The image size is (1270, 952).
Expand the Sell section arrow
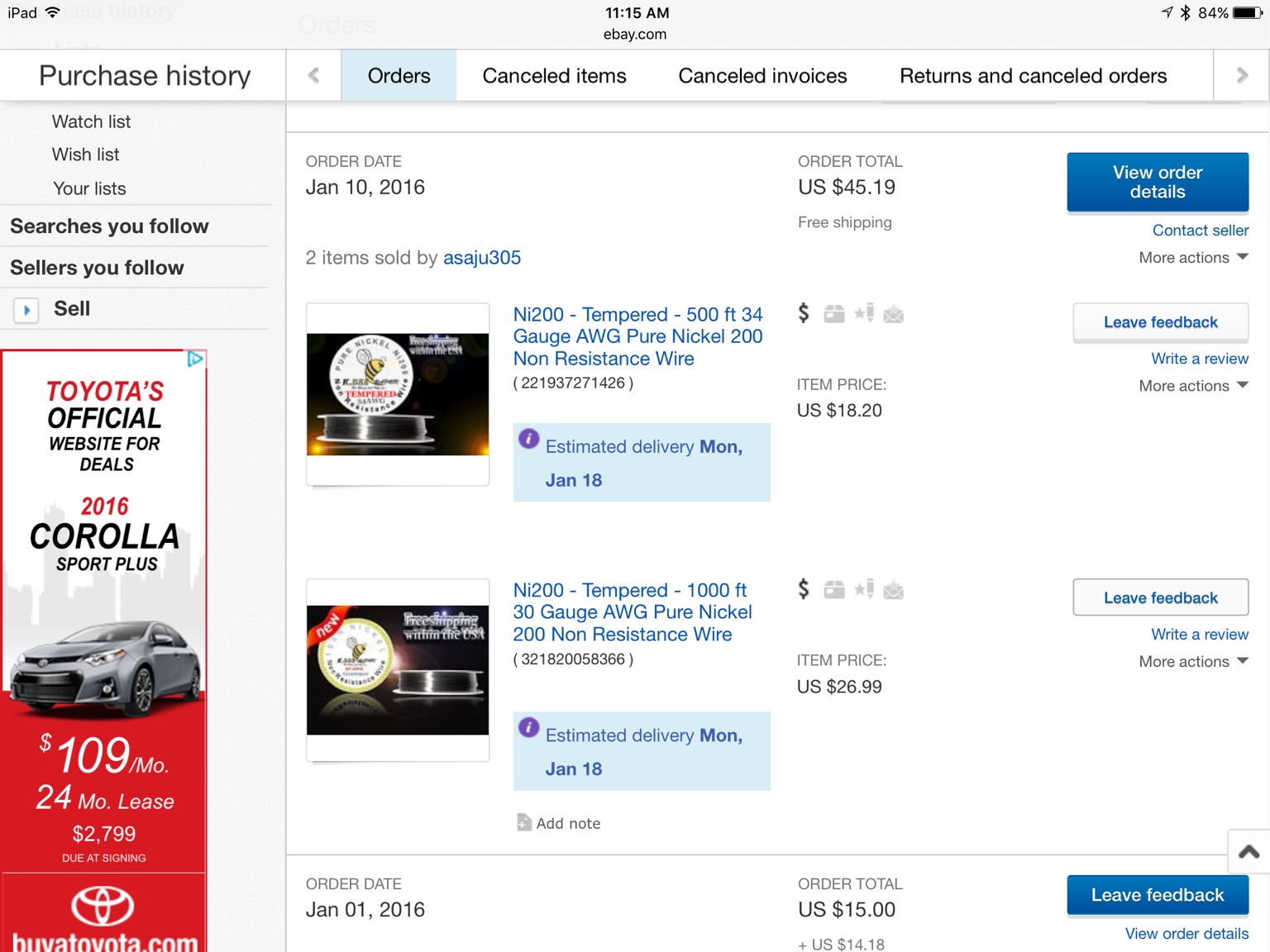click(26, 310)
